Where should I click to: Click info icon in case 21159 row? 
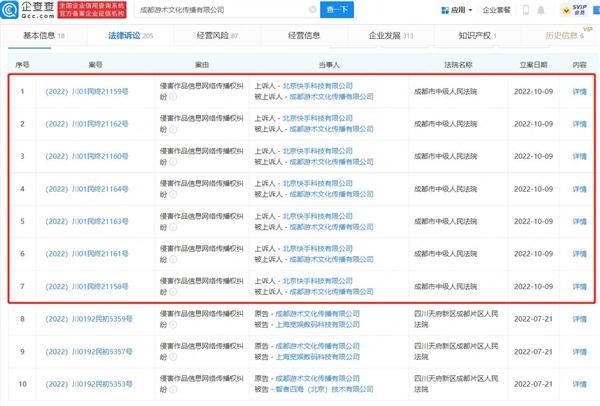(173, 97)
